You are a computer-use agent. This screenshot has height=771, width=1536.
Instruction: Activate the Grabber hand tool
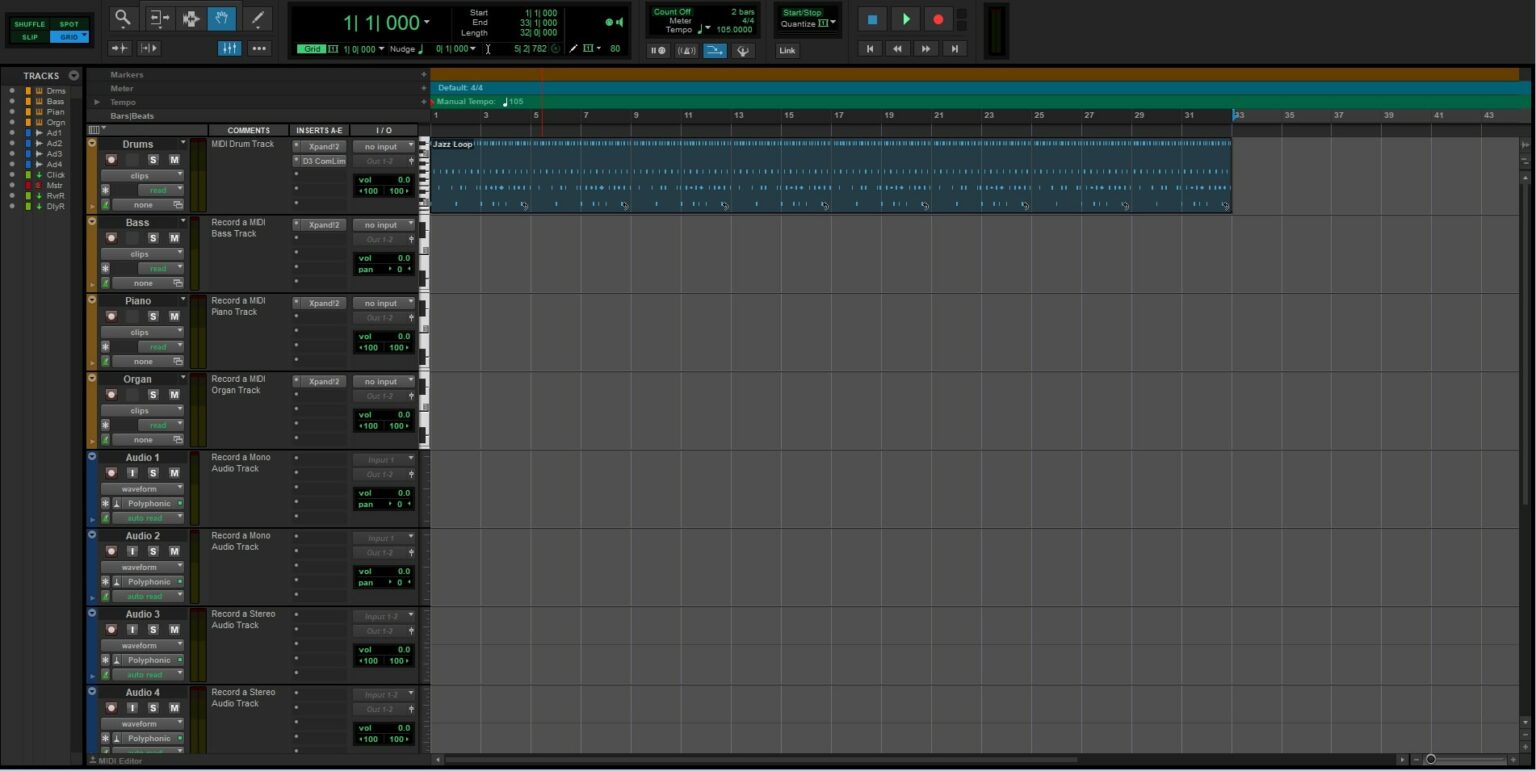[x=221, y=16]
